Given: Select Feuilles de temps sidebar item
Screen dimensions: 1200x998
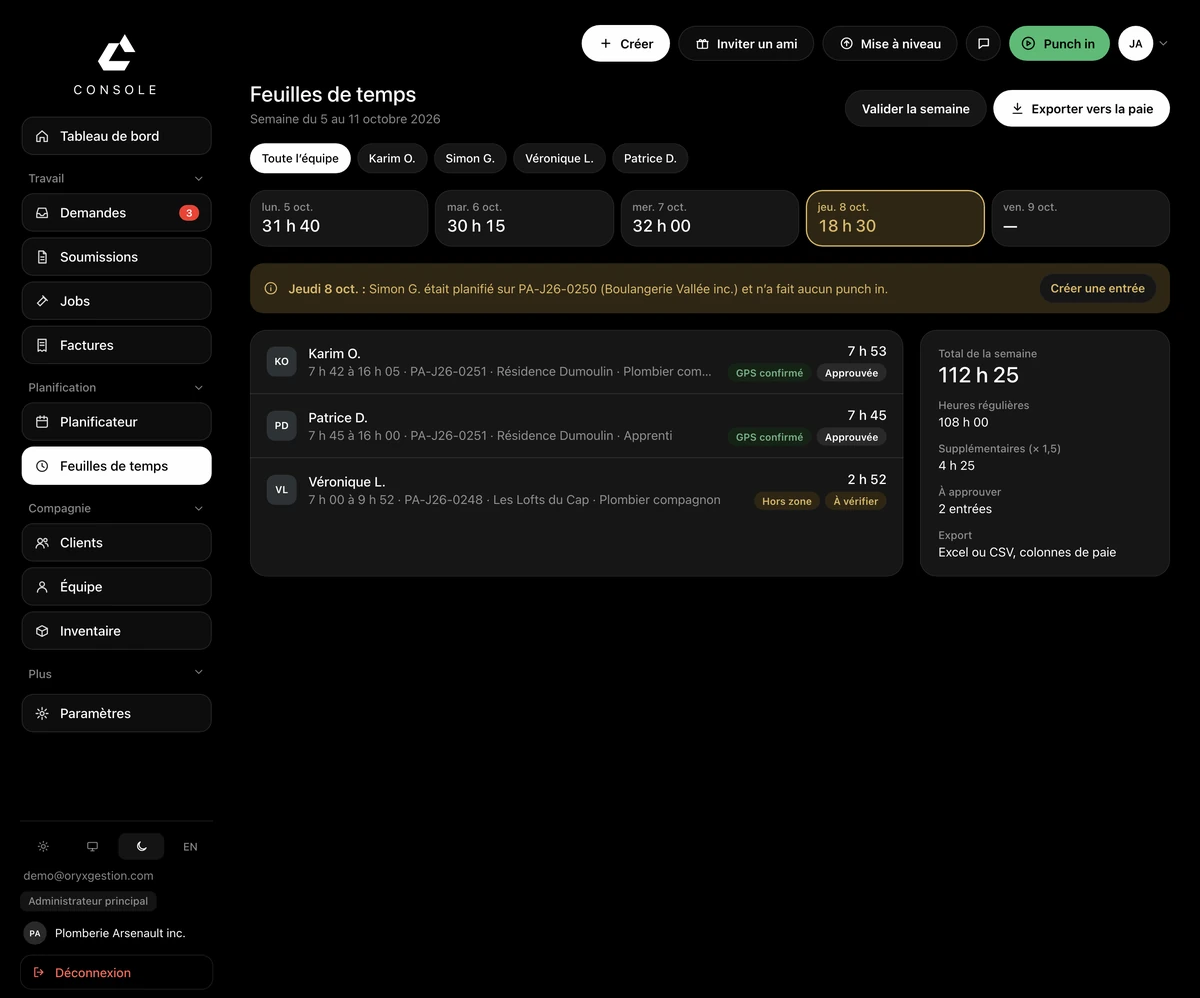Looking at the screenshot, I should pyautogui.click(x=116, y=466).
